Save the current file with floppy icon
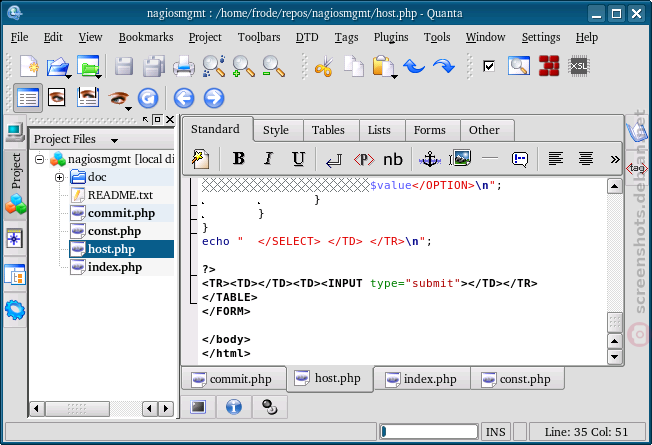The width and height of the screenshot is (652, 445). click(x=123, y=66)
